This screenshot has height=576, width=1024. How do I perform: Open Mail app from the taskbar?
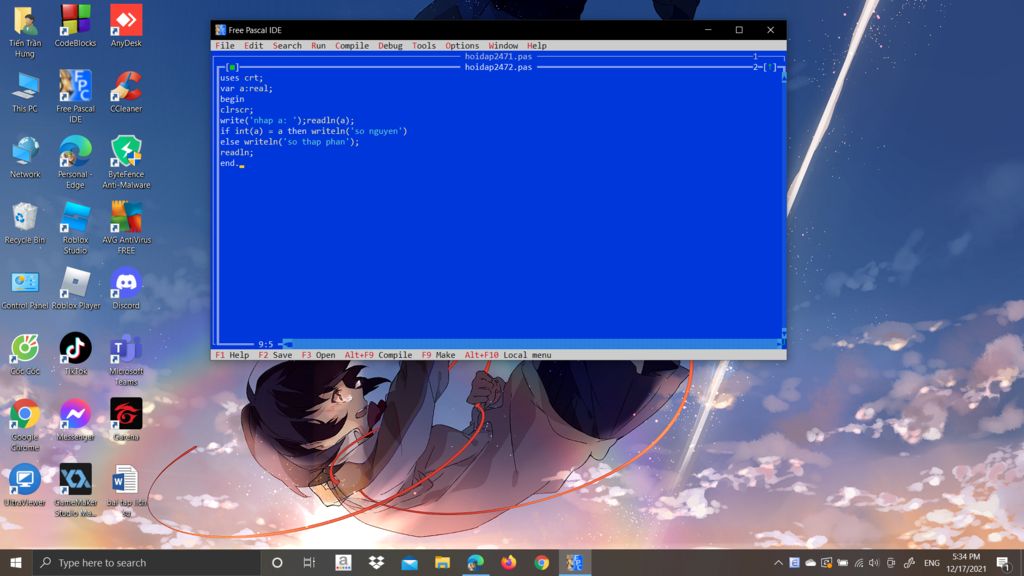point(409,562)
